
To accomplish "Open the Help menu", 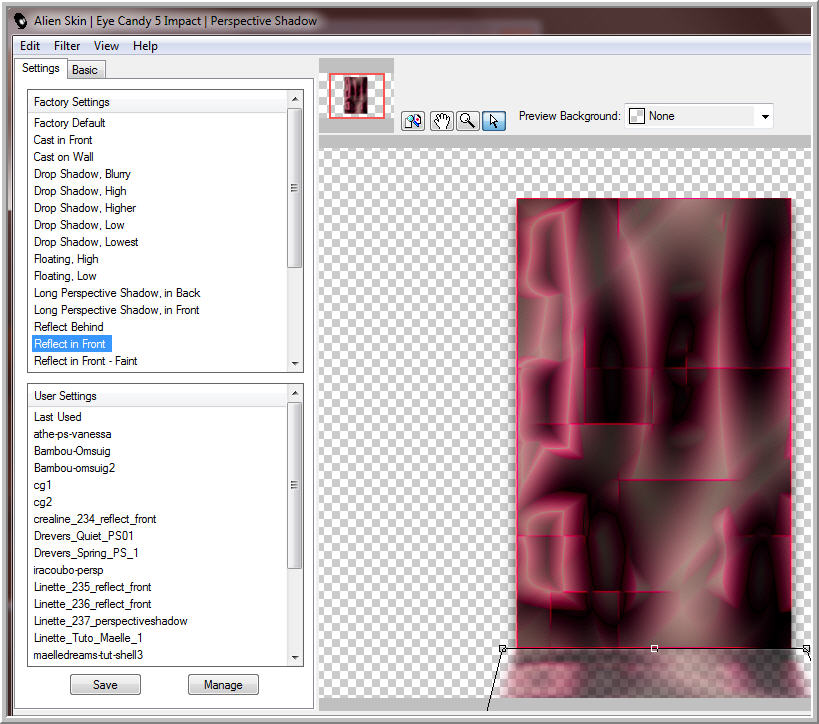I will pos(145,46).
